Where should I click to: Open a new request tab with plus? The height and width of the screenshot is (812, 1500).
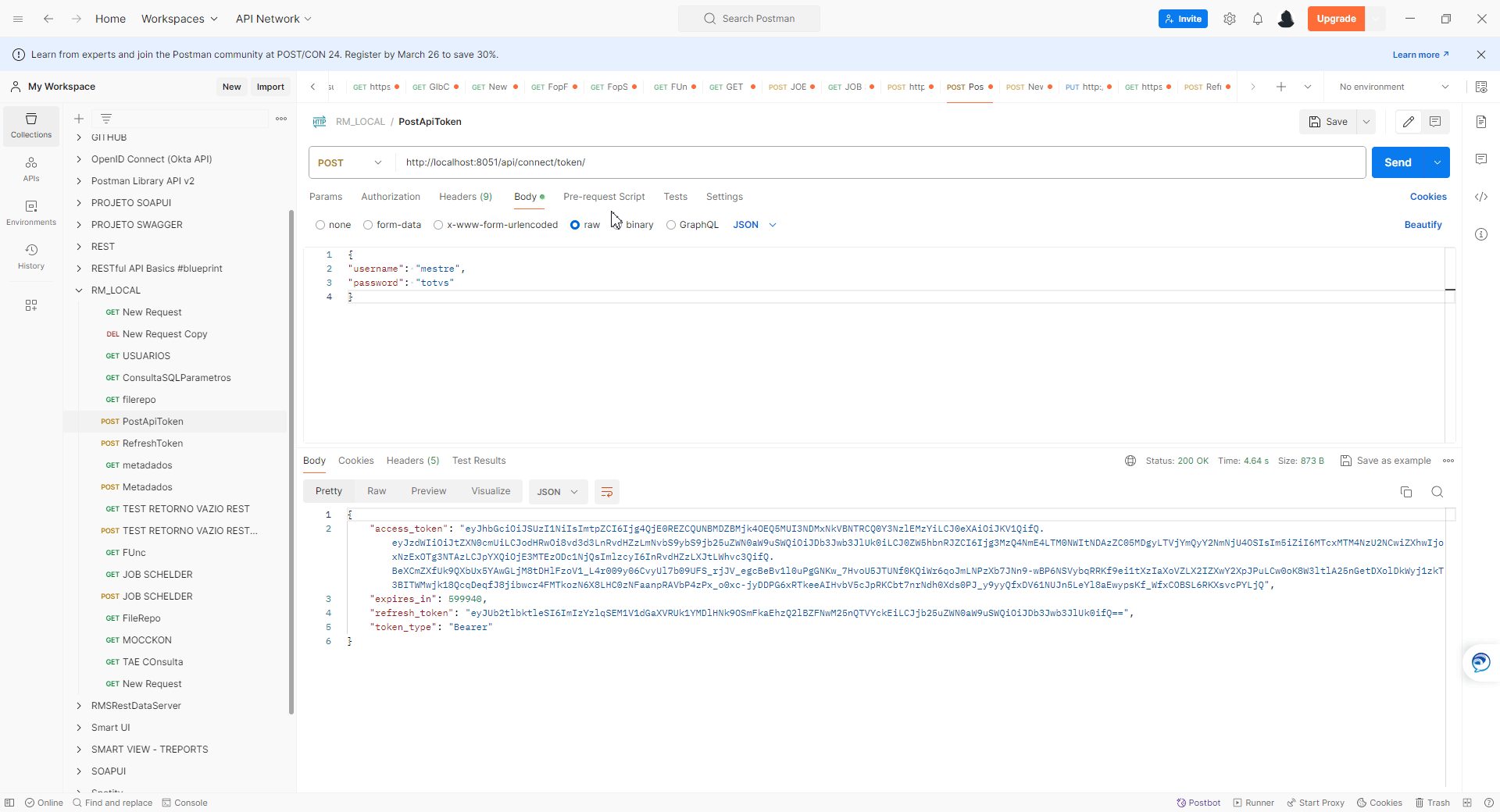(x=1281, y=87)
